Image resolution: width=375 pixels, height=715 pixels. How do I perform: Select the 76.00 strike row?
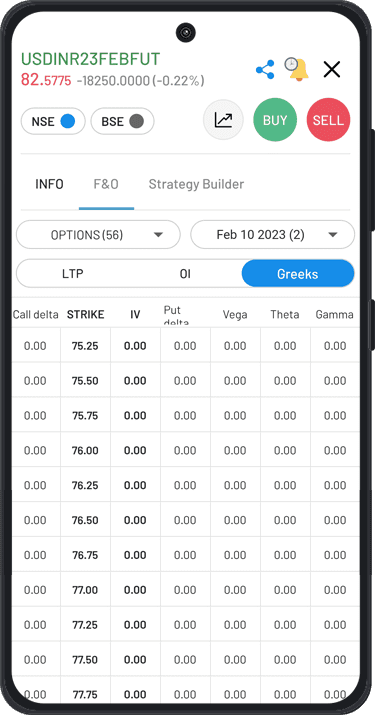pyautogui.click(x=185, y=450)
